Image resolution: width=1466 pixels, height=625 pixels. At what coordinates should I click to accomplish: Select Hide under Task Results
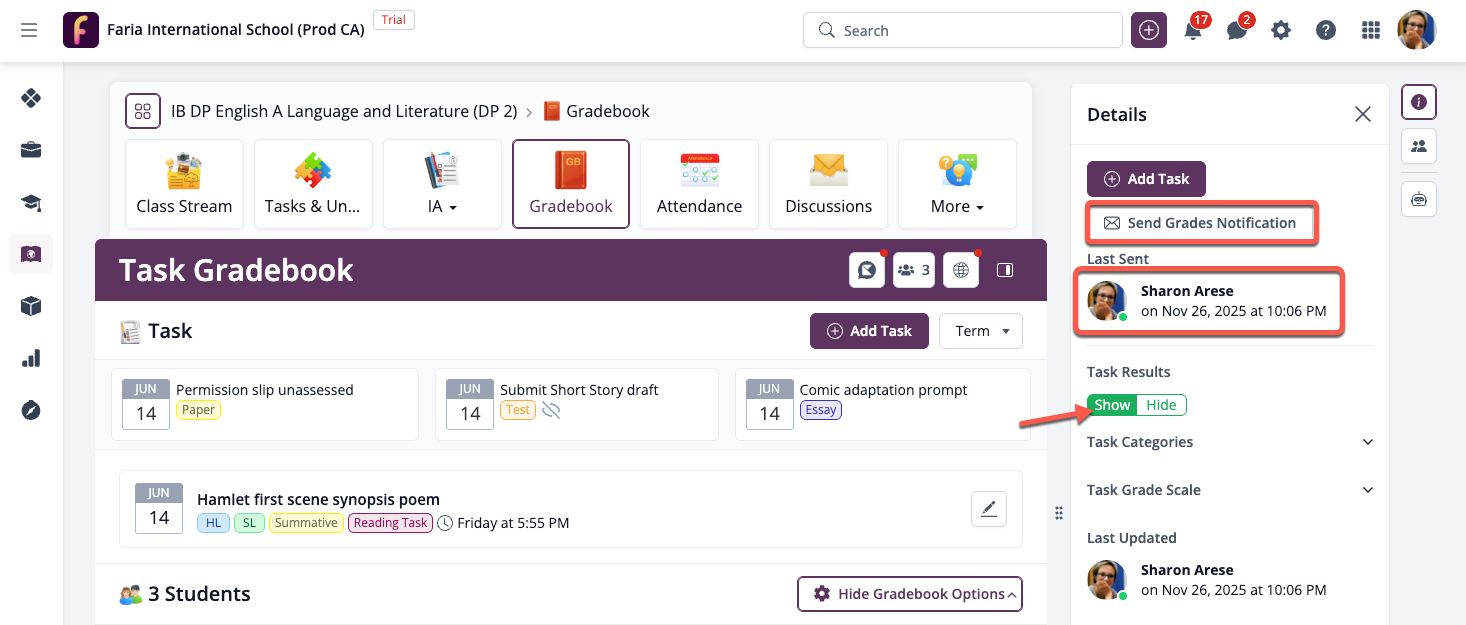pos(1161,405)
